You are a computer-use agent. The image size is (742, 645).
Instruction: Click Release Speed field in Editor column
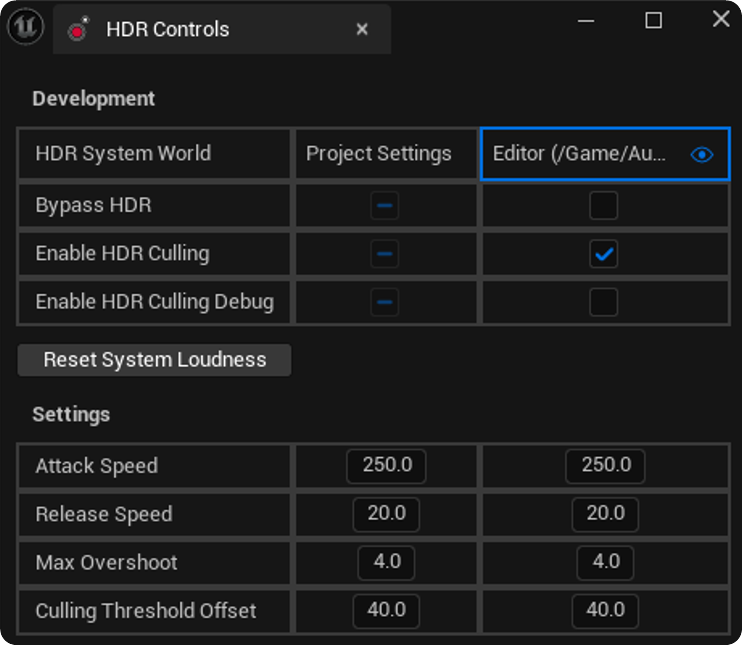click(605, 514)
